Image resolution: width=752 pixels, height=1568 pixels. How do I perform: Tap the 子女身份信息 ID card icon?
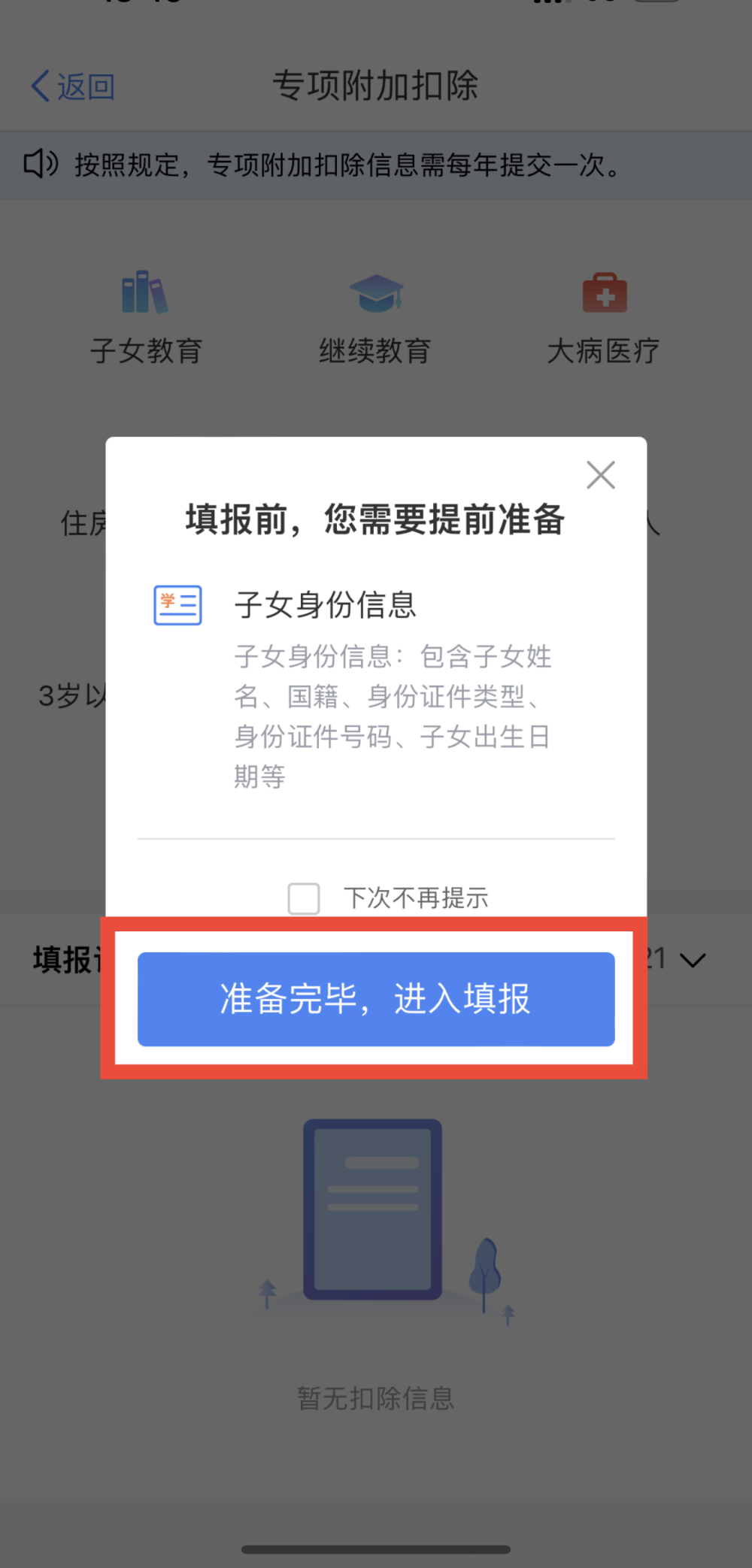(177, 605)
